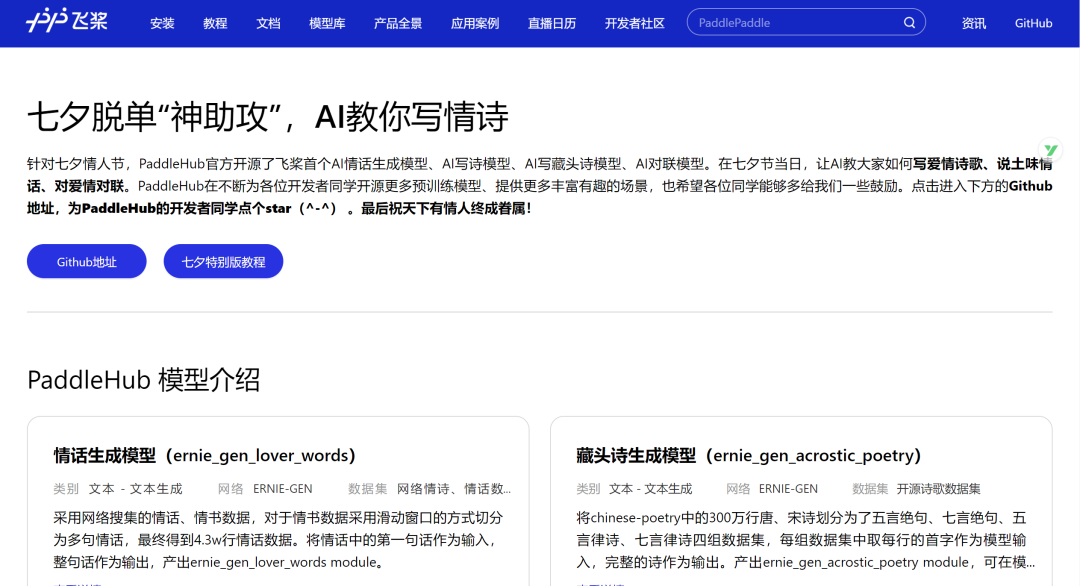Click the 情话生成模型 description paragraph
The image size is (1080, 586).
click(278, 540)
